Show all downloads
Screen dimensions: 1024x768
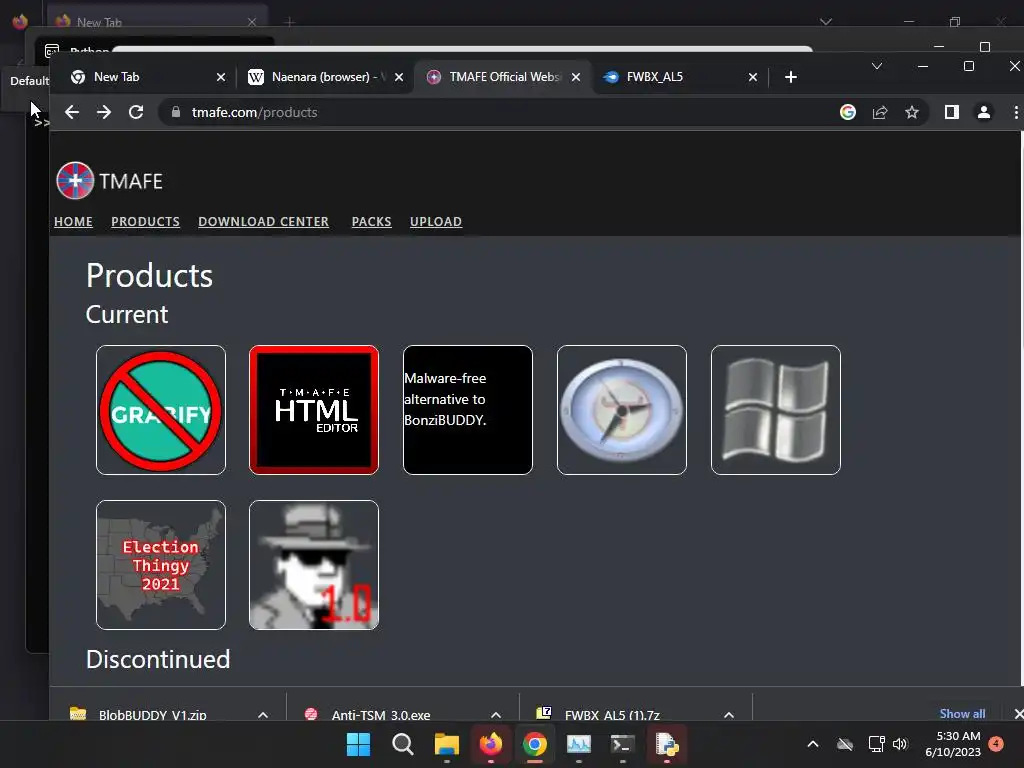pyautogui.click(x=962, y=713)
